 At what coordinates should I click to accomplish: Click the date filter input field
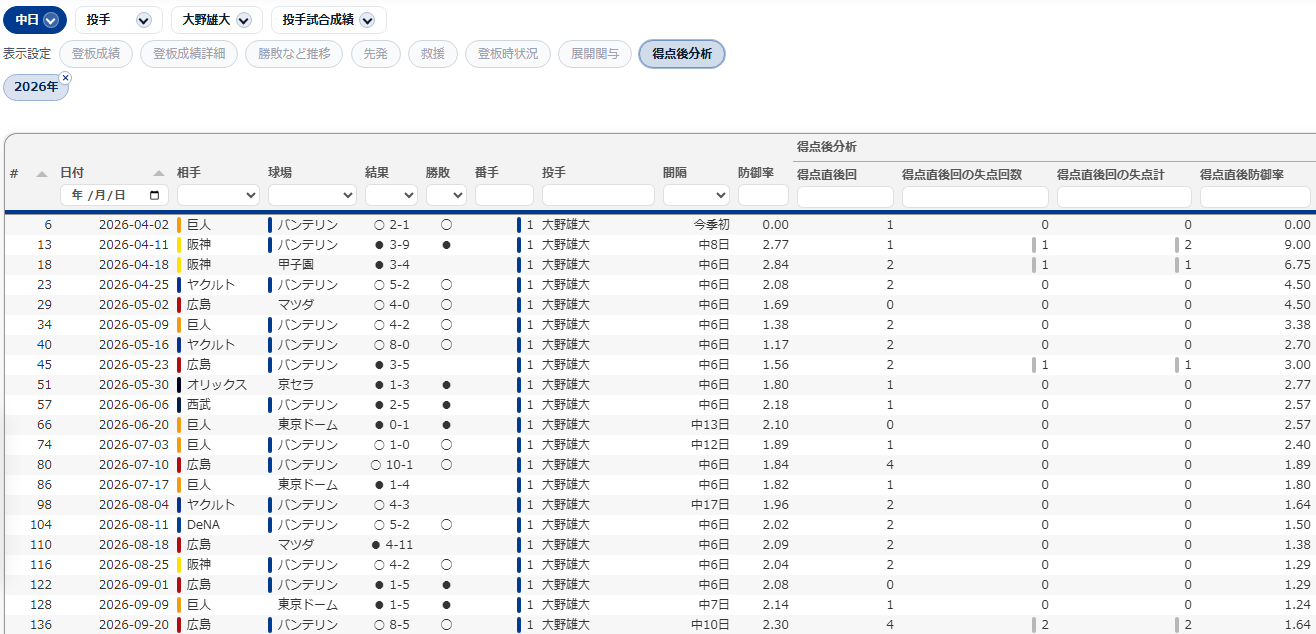115,195
